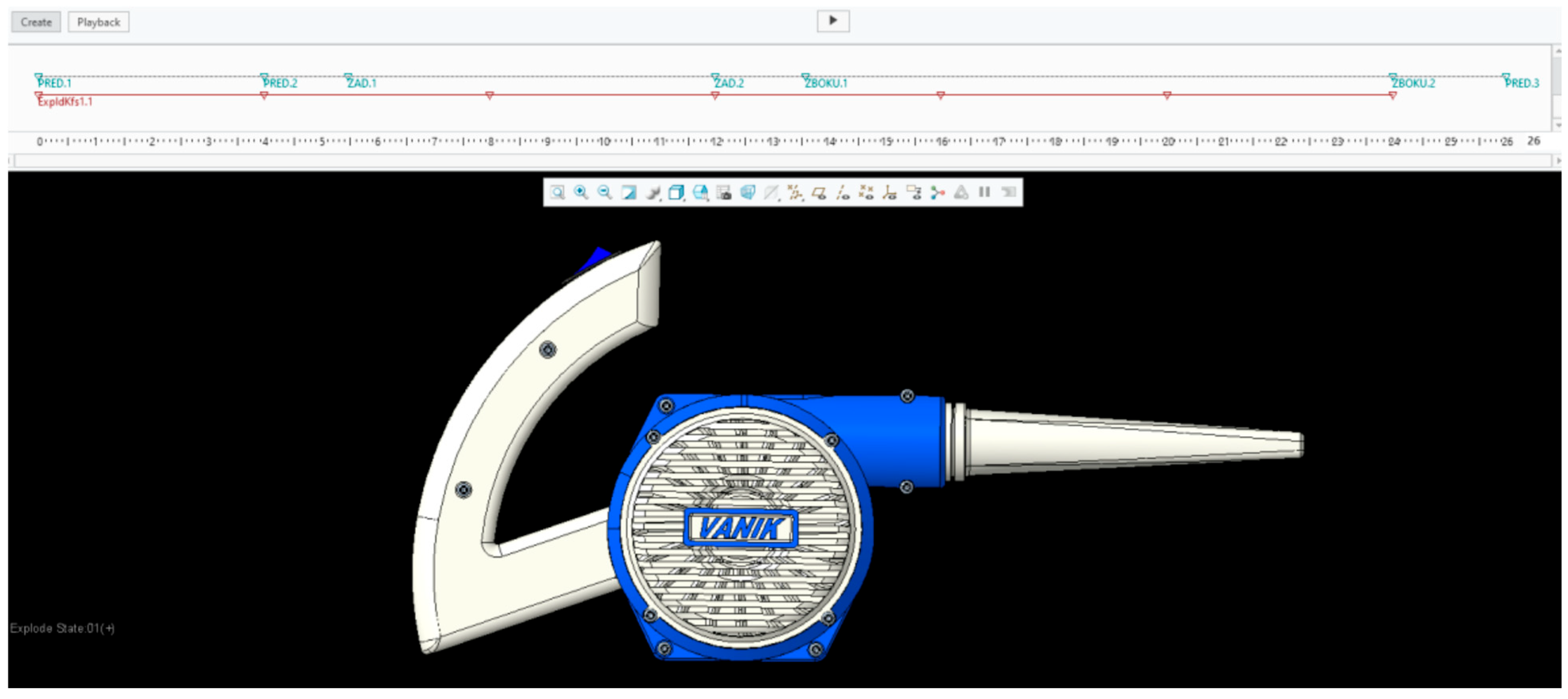Viewport: 1568px width, 699px height.
Task: Switch to the Create tab
Action: pos(36,23)
